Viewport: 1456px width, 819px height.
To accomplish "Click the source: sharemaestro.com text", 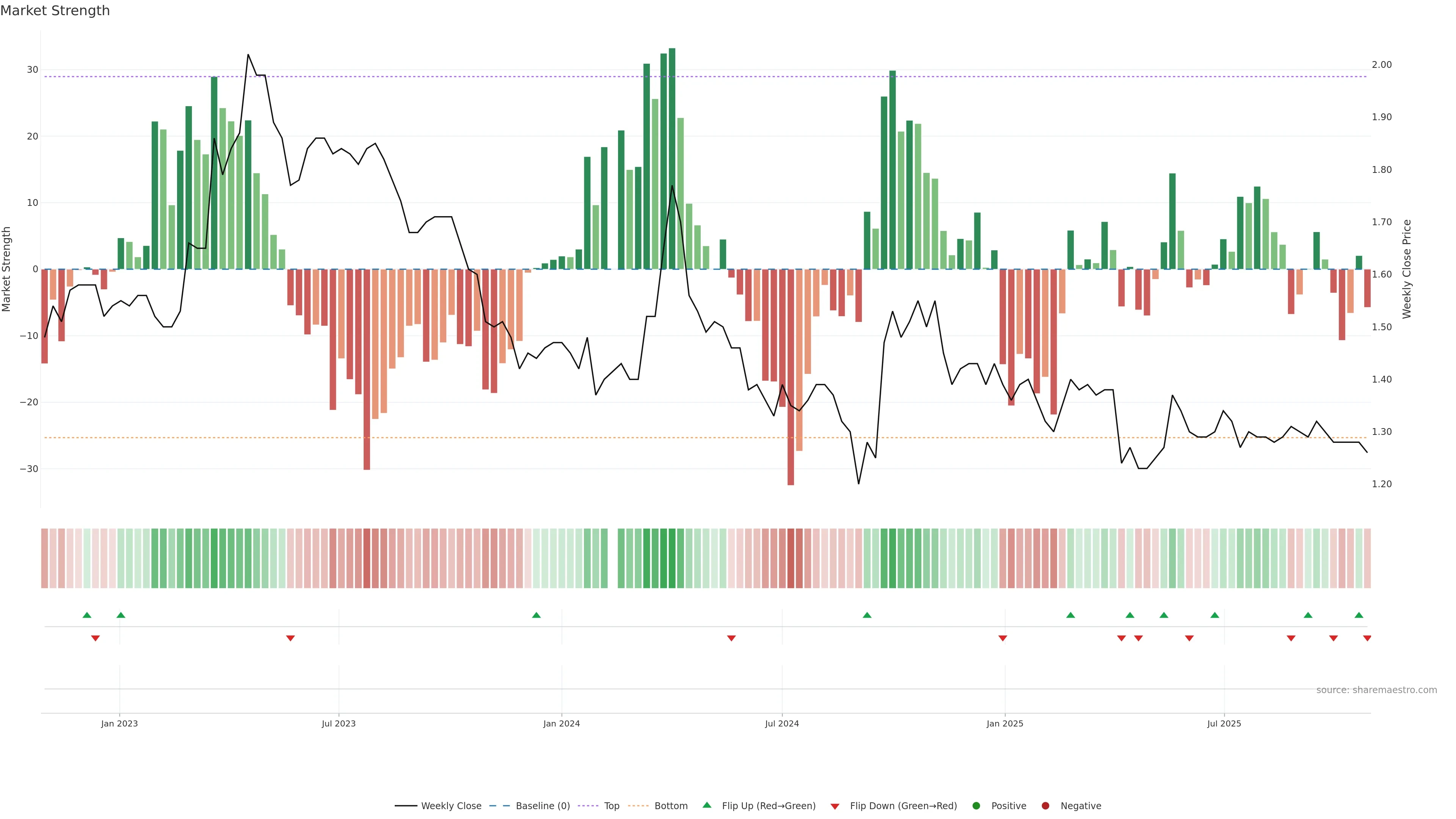I will pyautogui.click(x=1376, y=690).
